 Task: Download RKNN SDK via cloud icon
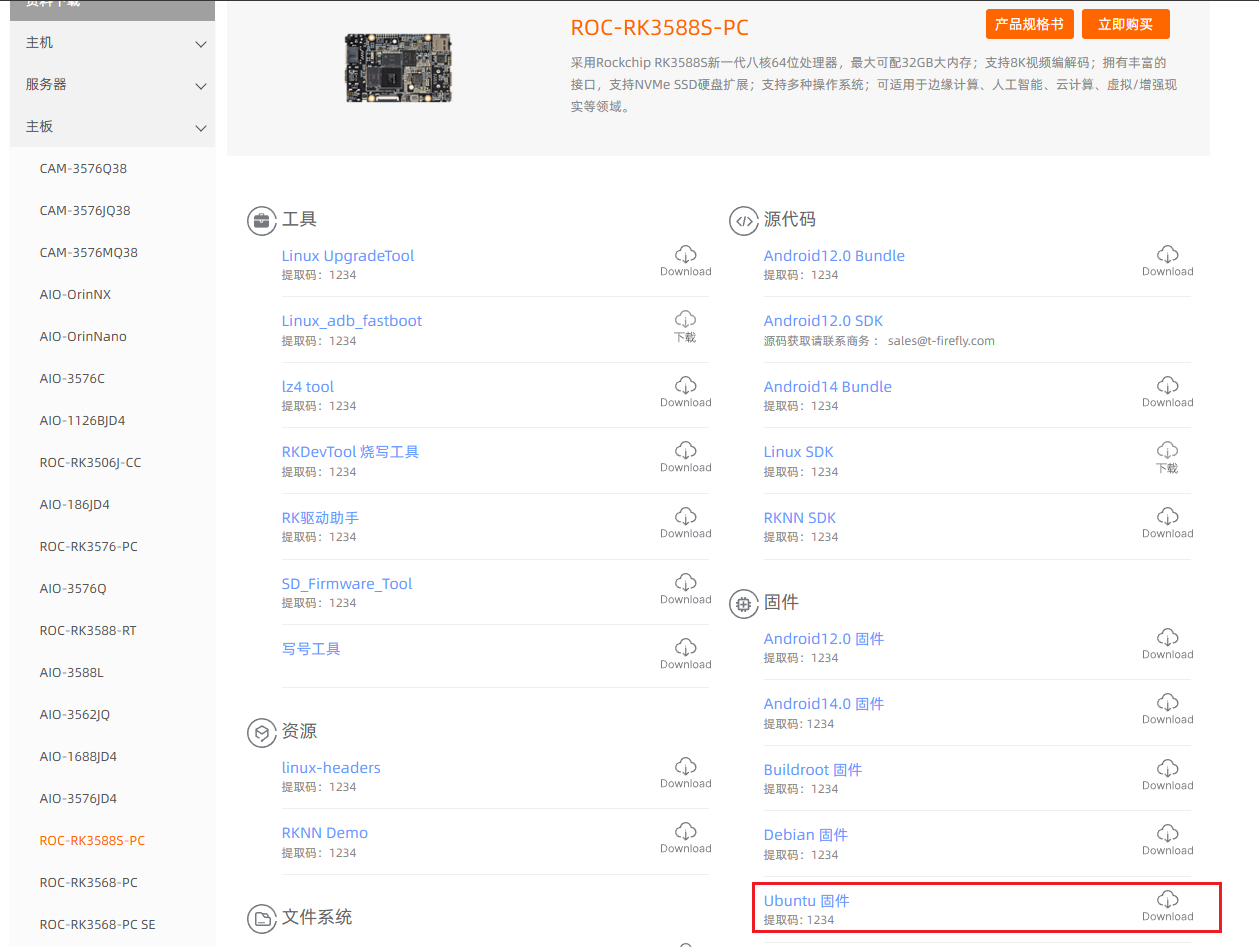tap(1168, 516)
